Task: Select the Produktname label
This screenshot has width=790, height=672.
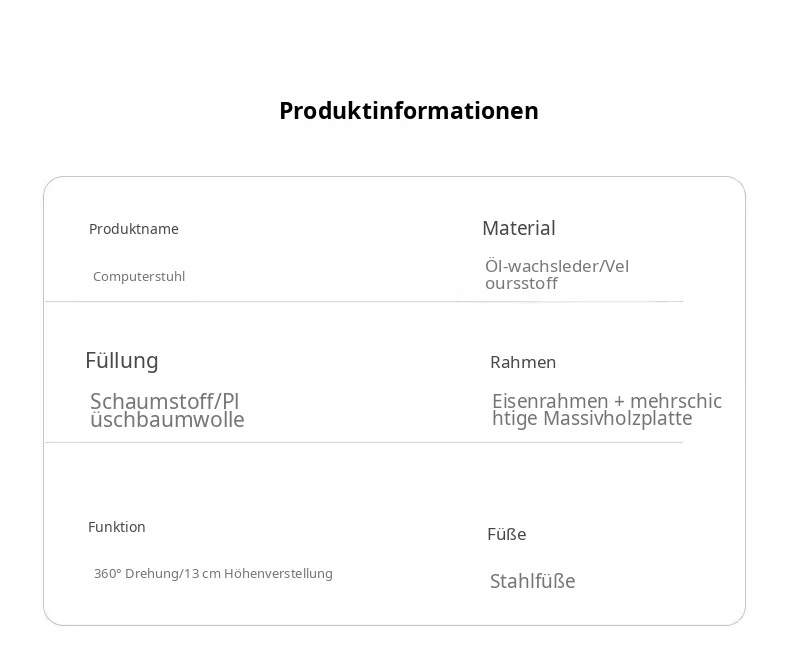Action: tap(134, 229)
